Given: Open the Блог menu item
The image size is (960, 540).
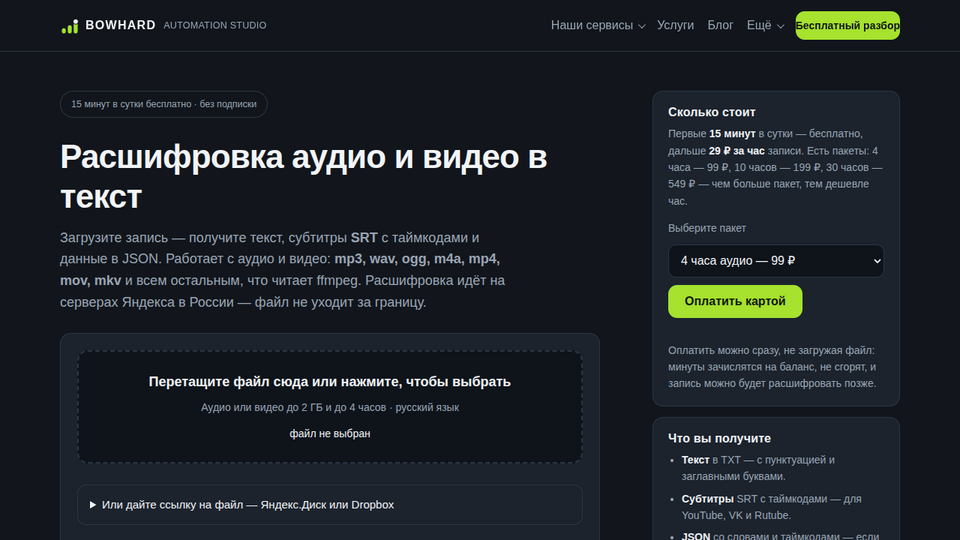Looking at the screenshot, I should (720, 25).
